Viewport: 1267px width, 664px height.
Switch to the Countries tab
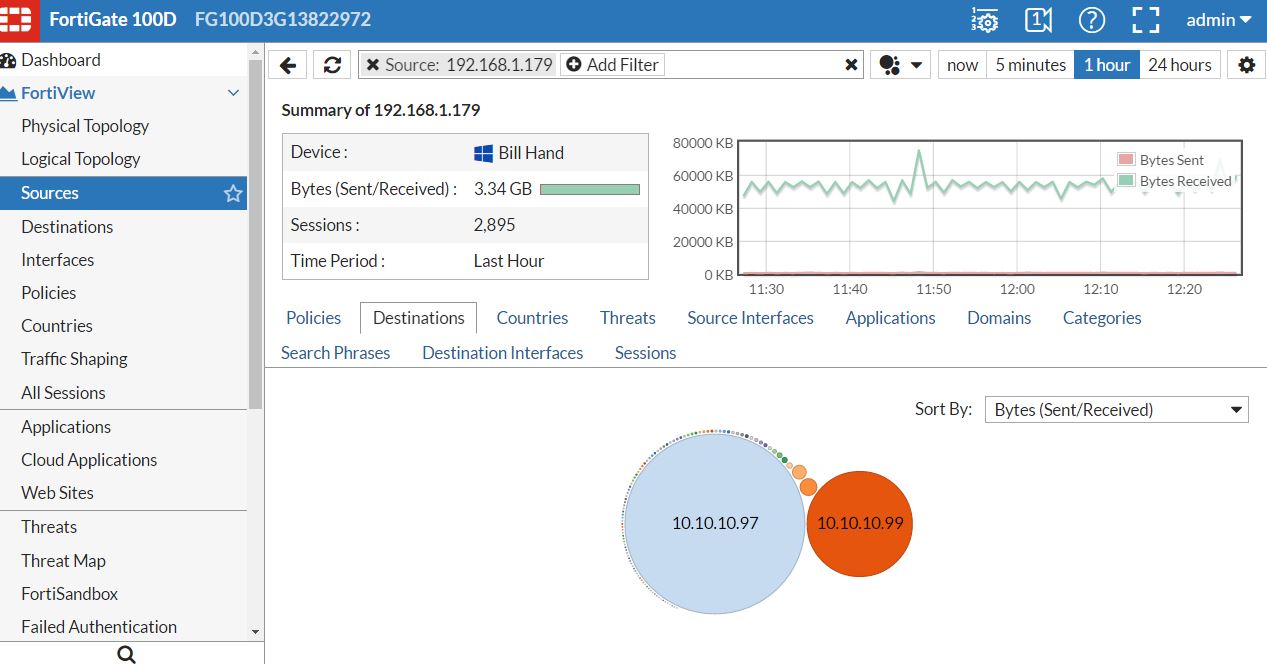(532, 318)
